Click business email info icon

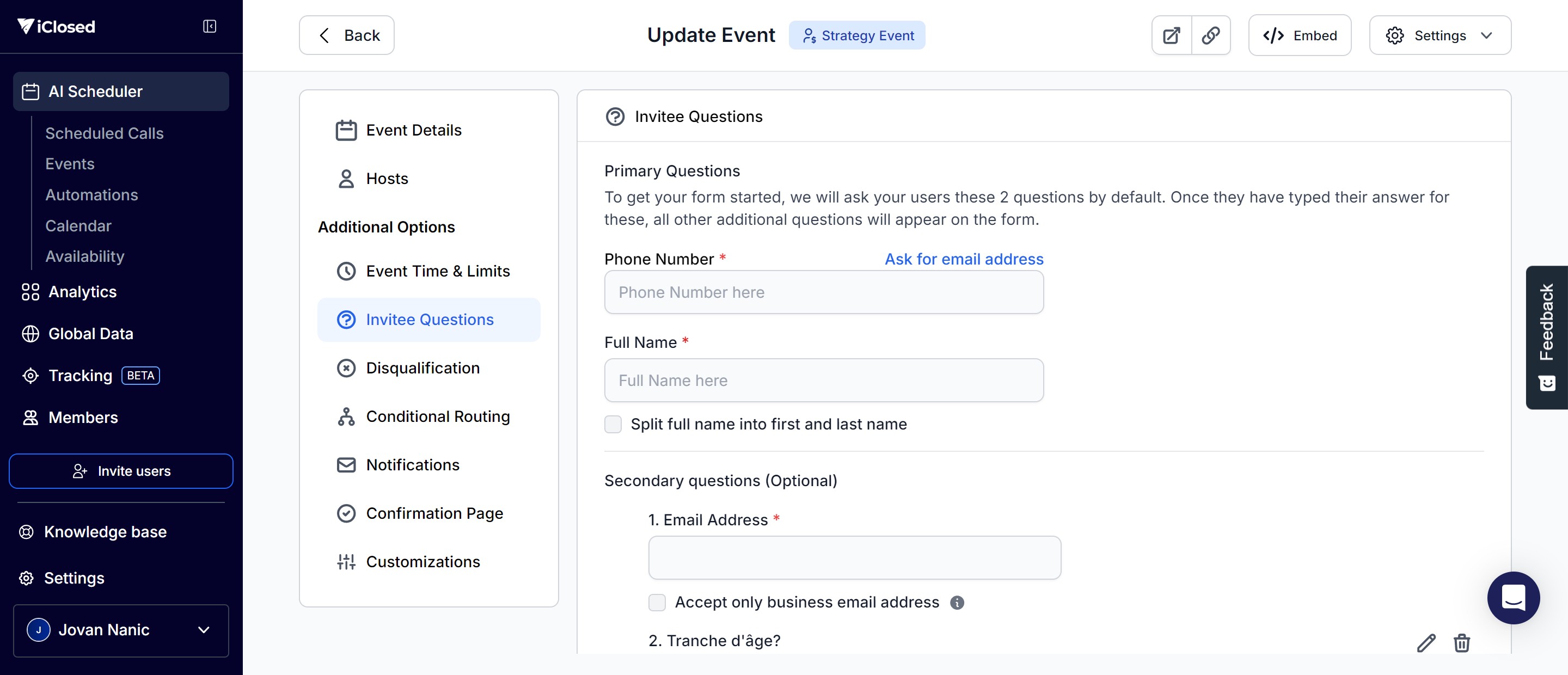click(x=957, y=602)
